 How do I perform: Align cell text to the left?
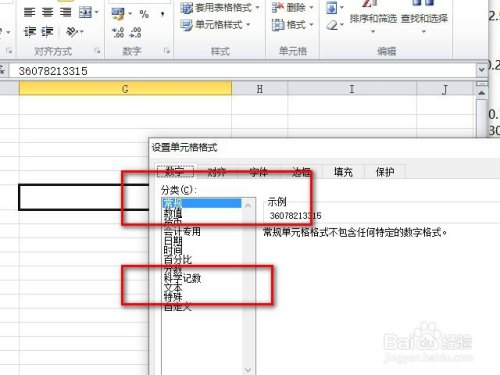(30, 13)
